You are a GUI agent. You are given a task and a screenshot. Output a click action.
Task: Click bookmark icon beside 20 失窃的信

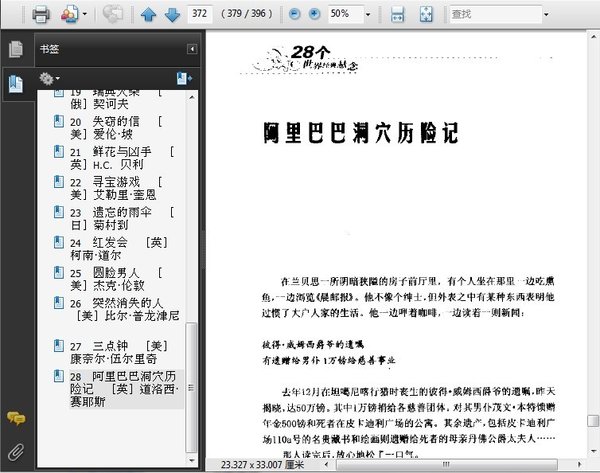click(59, 121)
